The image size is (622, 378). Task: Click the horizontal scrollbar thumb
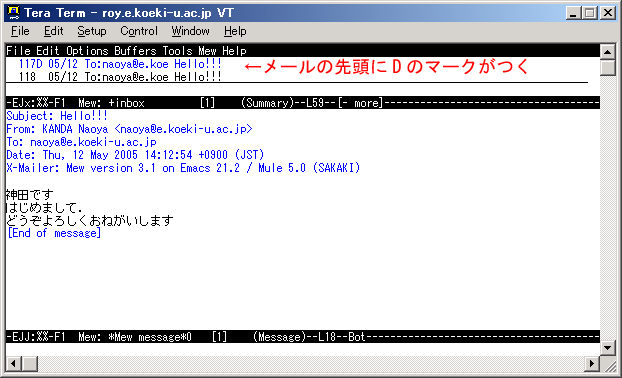(30, 363)
